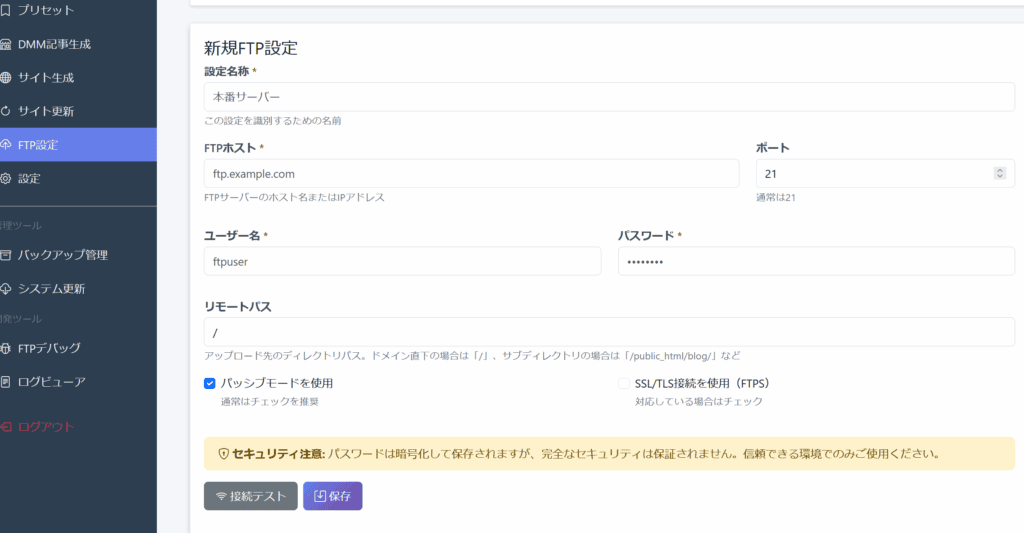
Task: Click the hint text この設定を識別するための名前
Action: (x=272, y=121)
